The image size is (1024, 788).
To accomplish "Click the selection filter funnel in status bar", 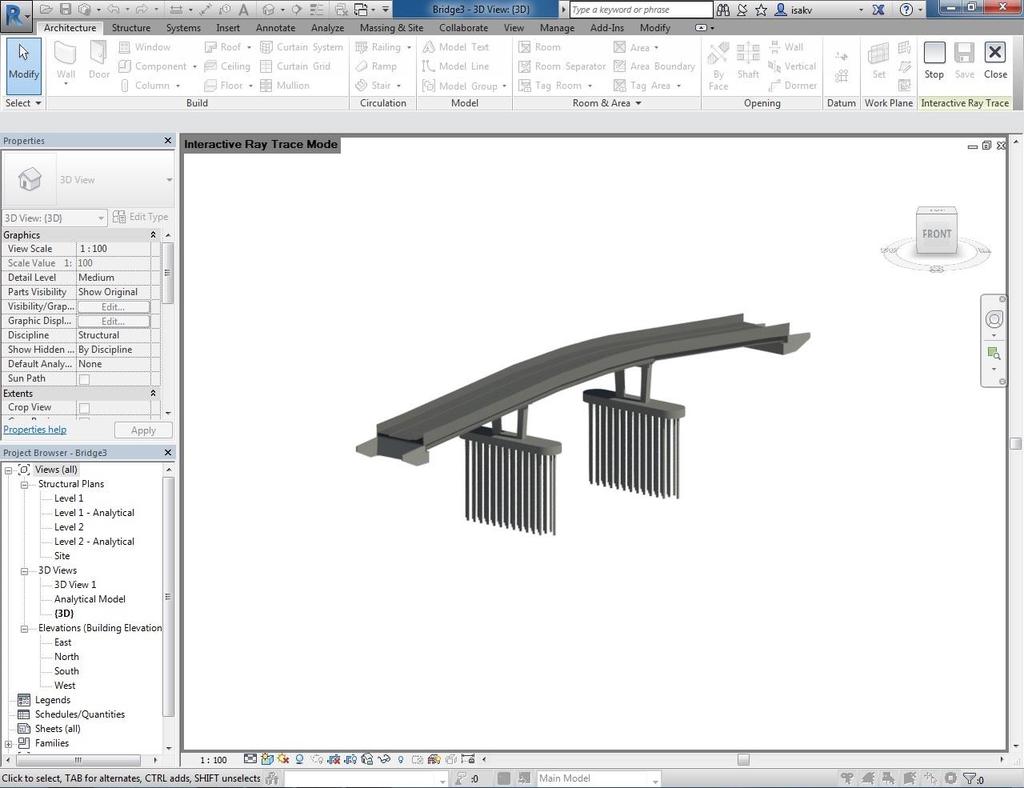I will pyautogui.click(x=971, y=778).
